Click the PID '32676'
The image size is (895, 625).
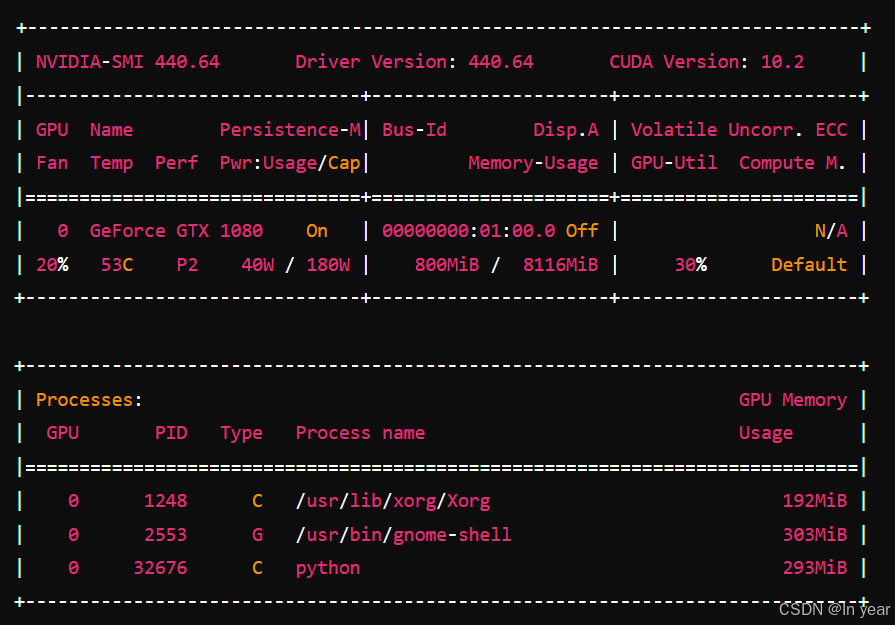click(160, 568)
